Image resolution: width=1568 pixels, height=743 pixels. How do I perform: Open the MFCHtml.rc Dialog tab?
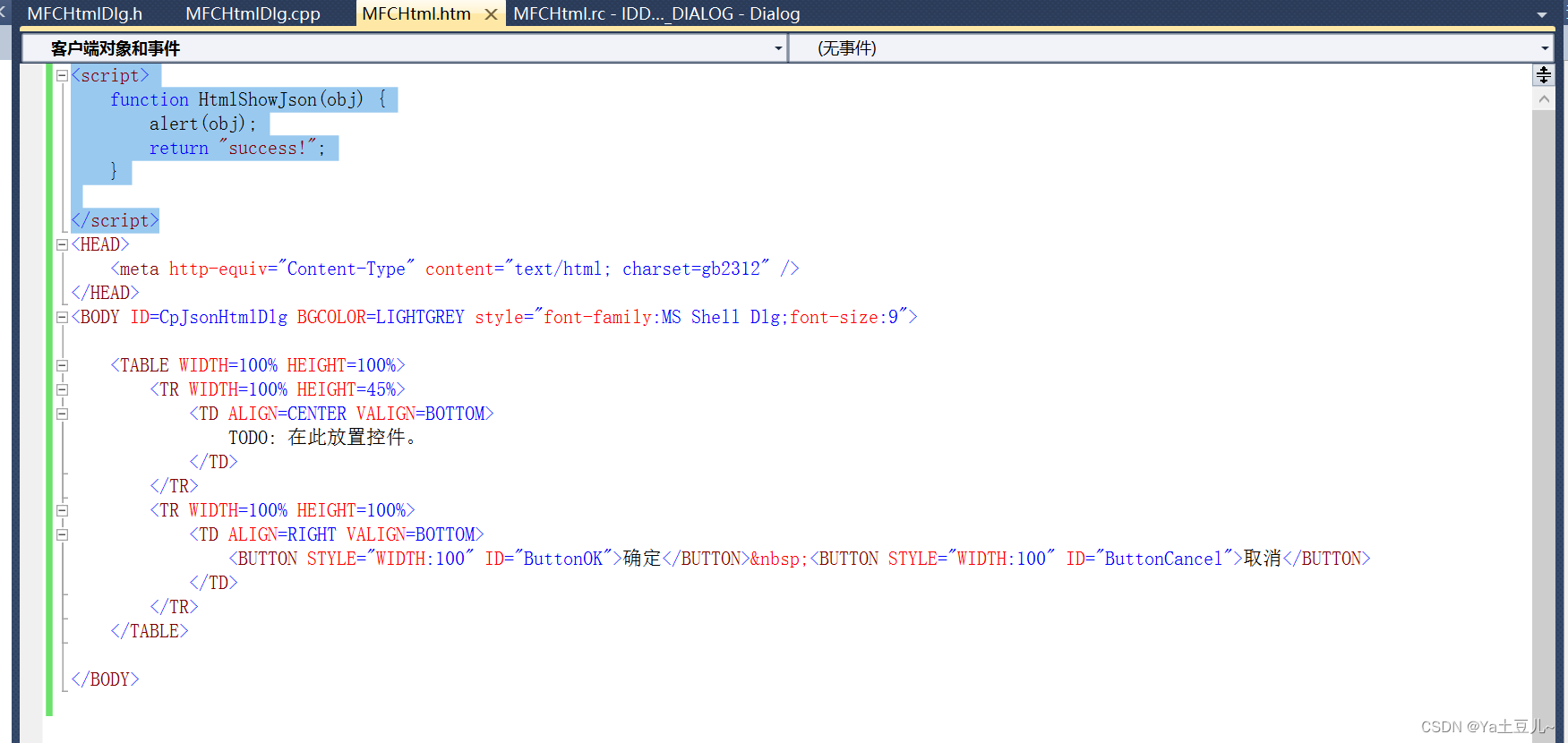656,13
